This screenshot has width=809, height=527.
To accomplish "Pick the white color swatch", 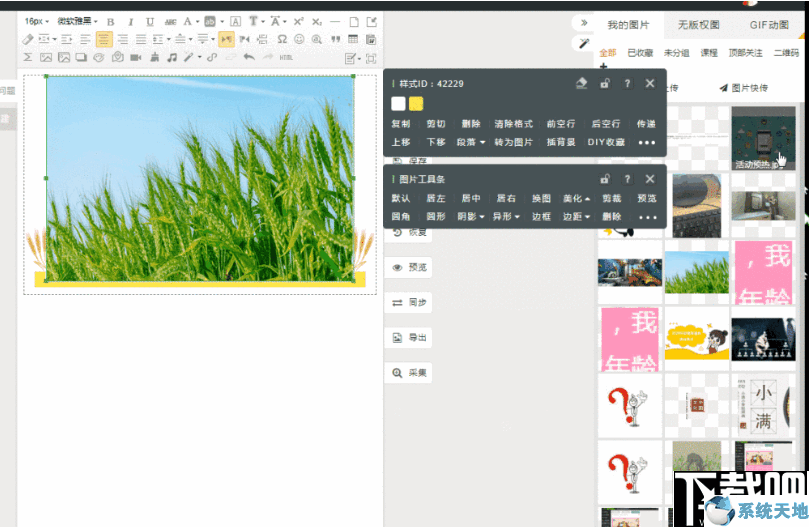I will click(x=398, y=104).
